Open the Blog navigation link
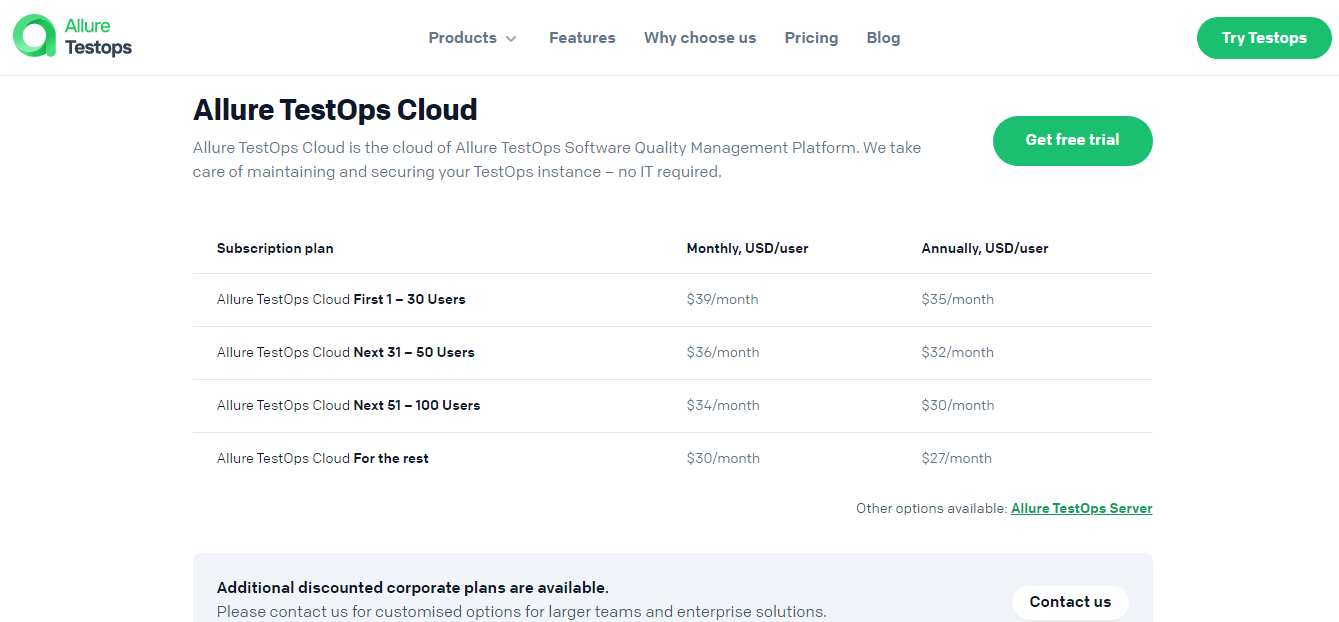Image resolution: width=1339 pixels, height=622 pixels. tap(883, 38)
